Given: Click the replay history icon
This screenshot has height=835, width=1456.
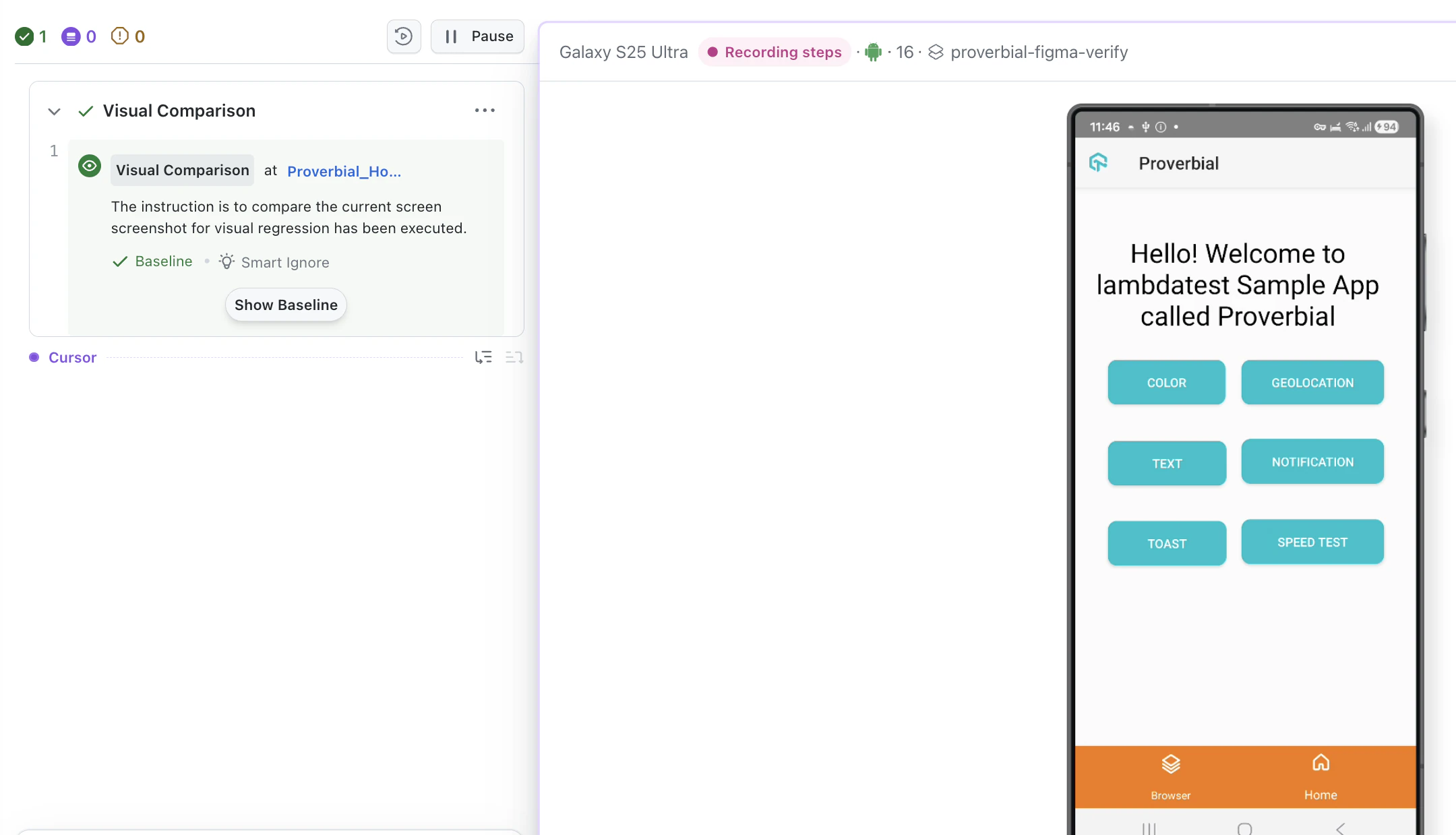Looking at the screenshot, I should 404,36.
